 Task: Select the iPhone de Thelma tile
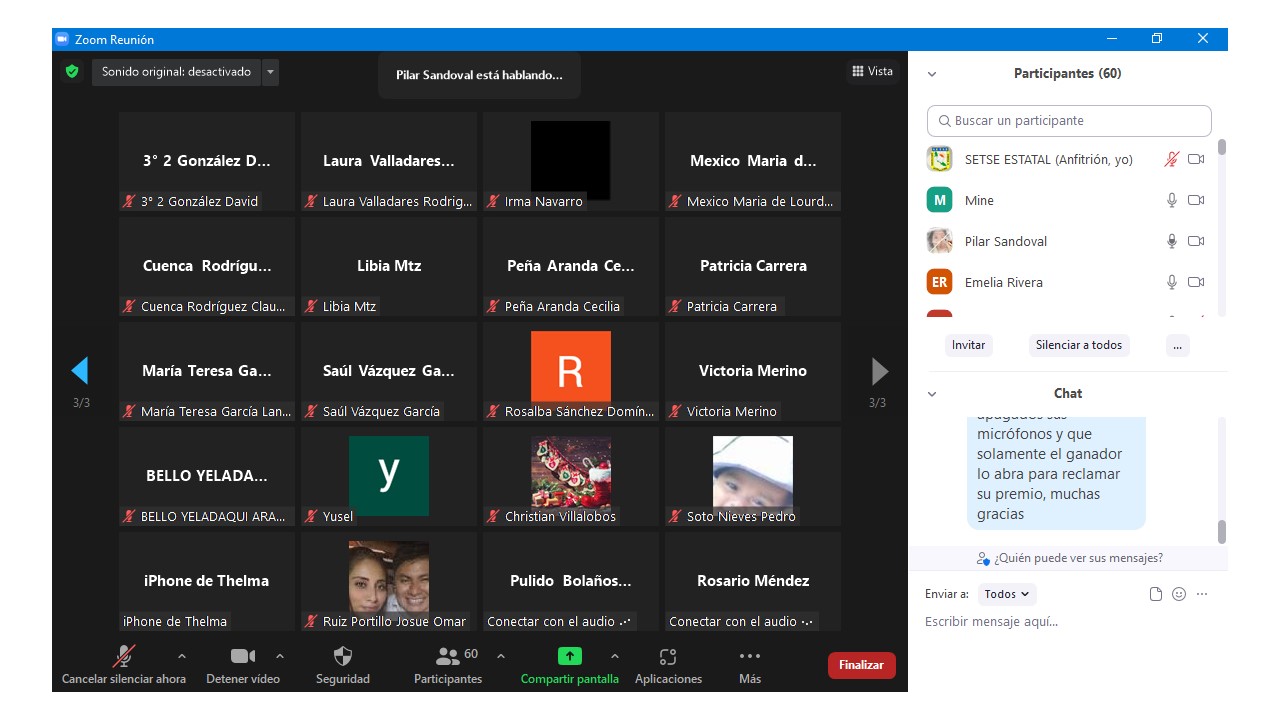(x=207, y=581)
